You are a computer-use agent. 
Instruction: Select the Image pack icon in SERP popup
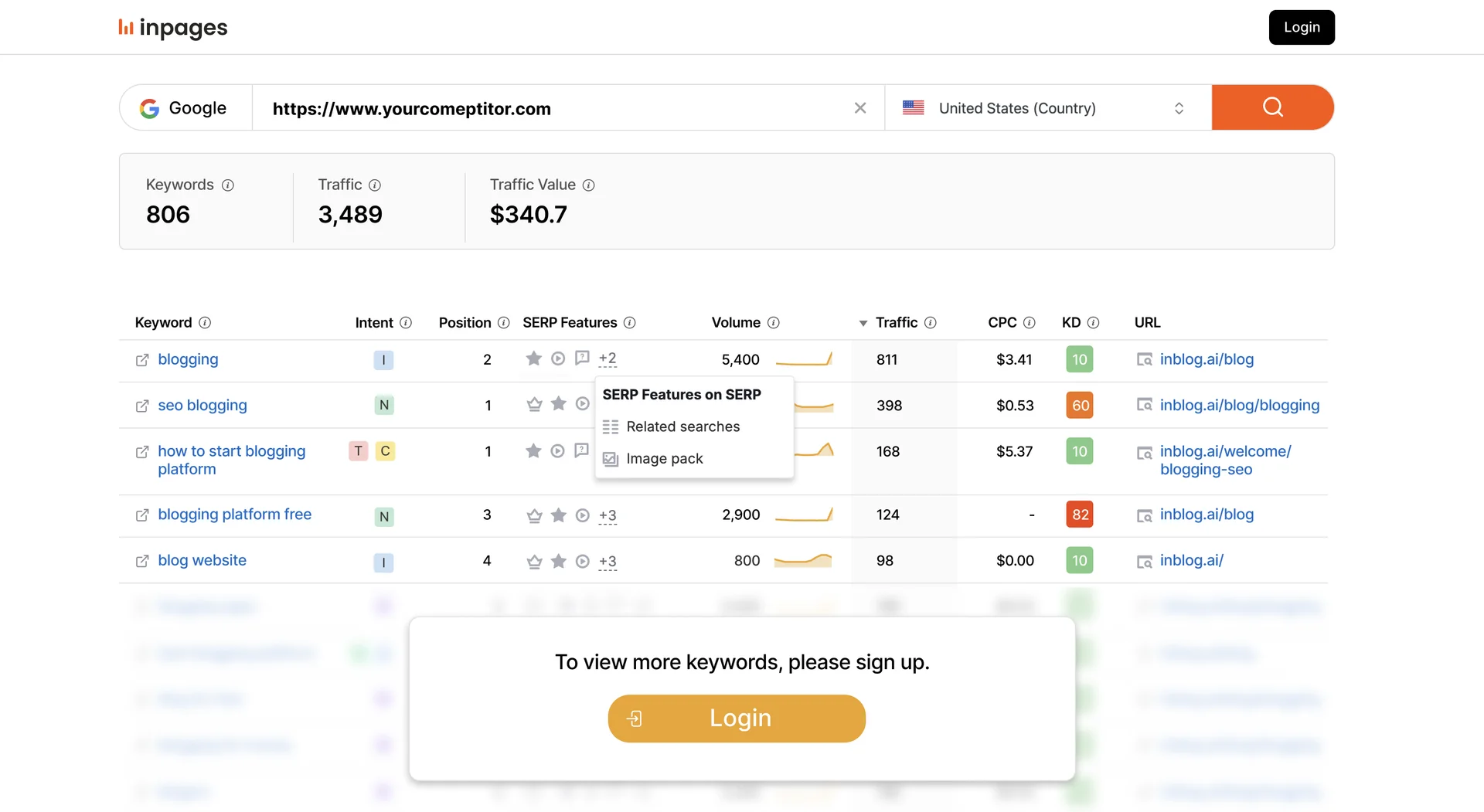coord(611,458)
